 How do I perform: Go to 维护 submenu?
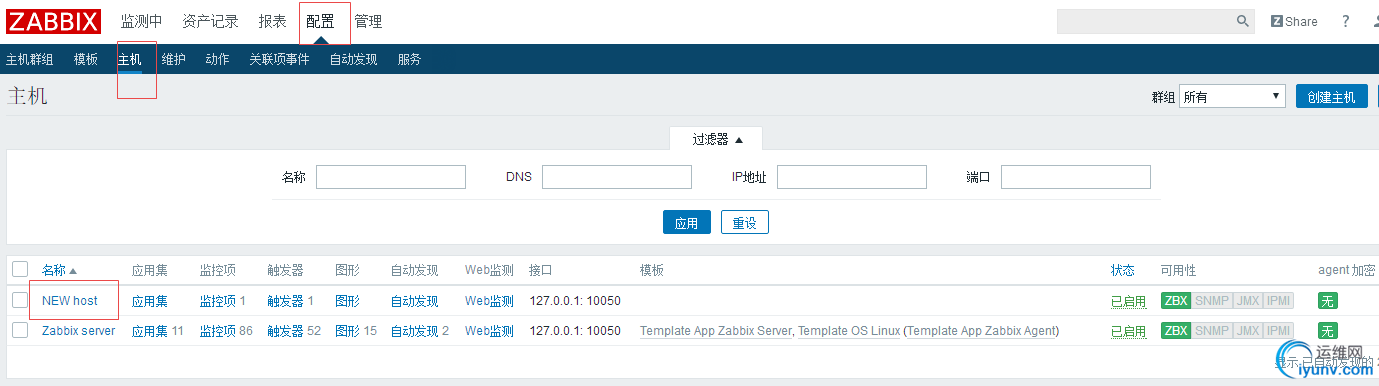coord(174,59)
